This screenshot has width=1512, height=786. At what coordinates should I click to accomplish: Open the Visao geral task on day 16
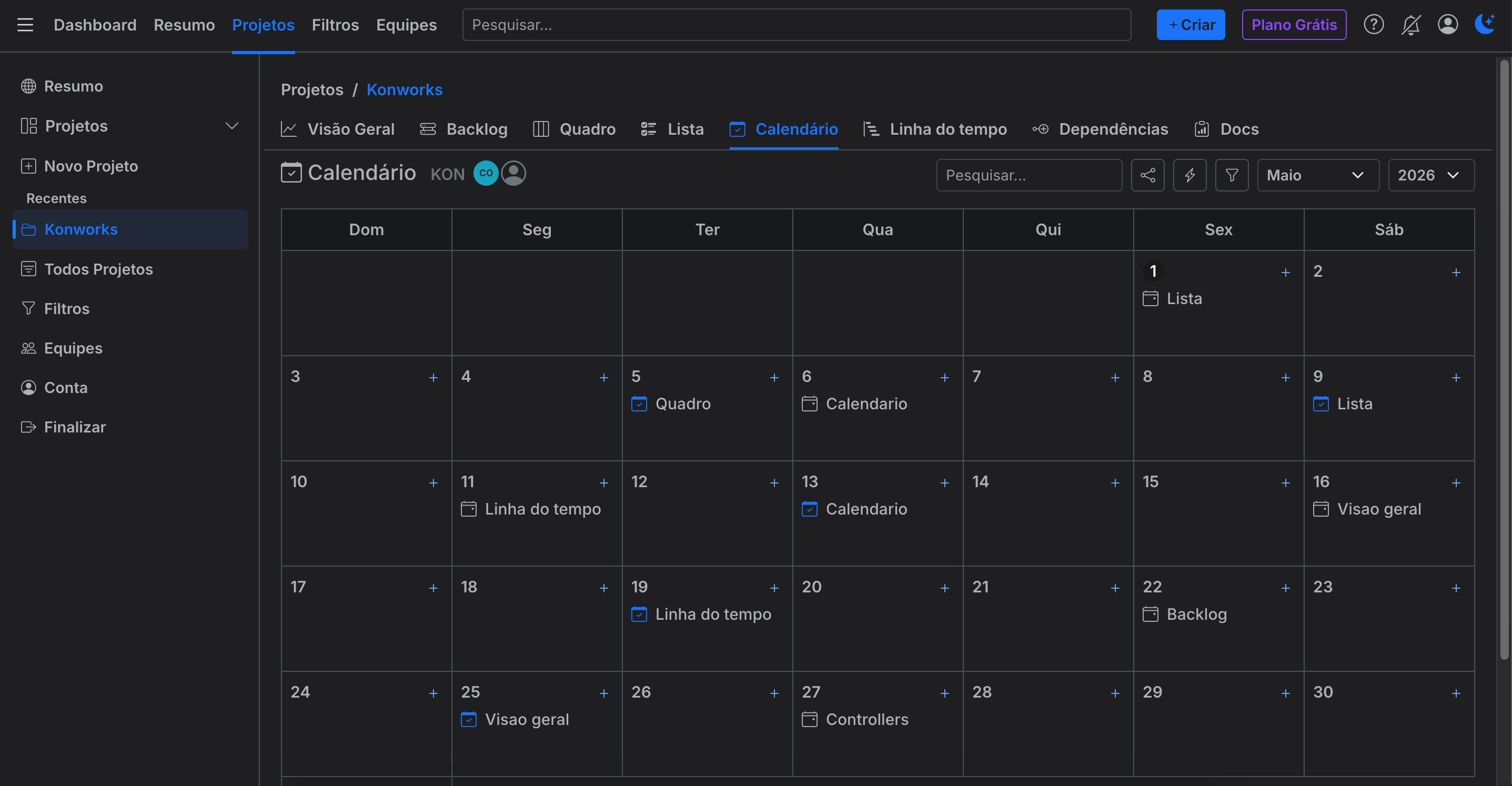(1367, 509)
